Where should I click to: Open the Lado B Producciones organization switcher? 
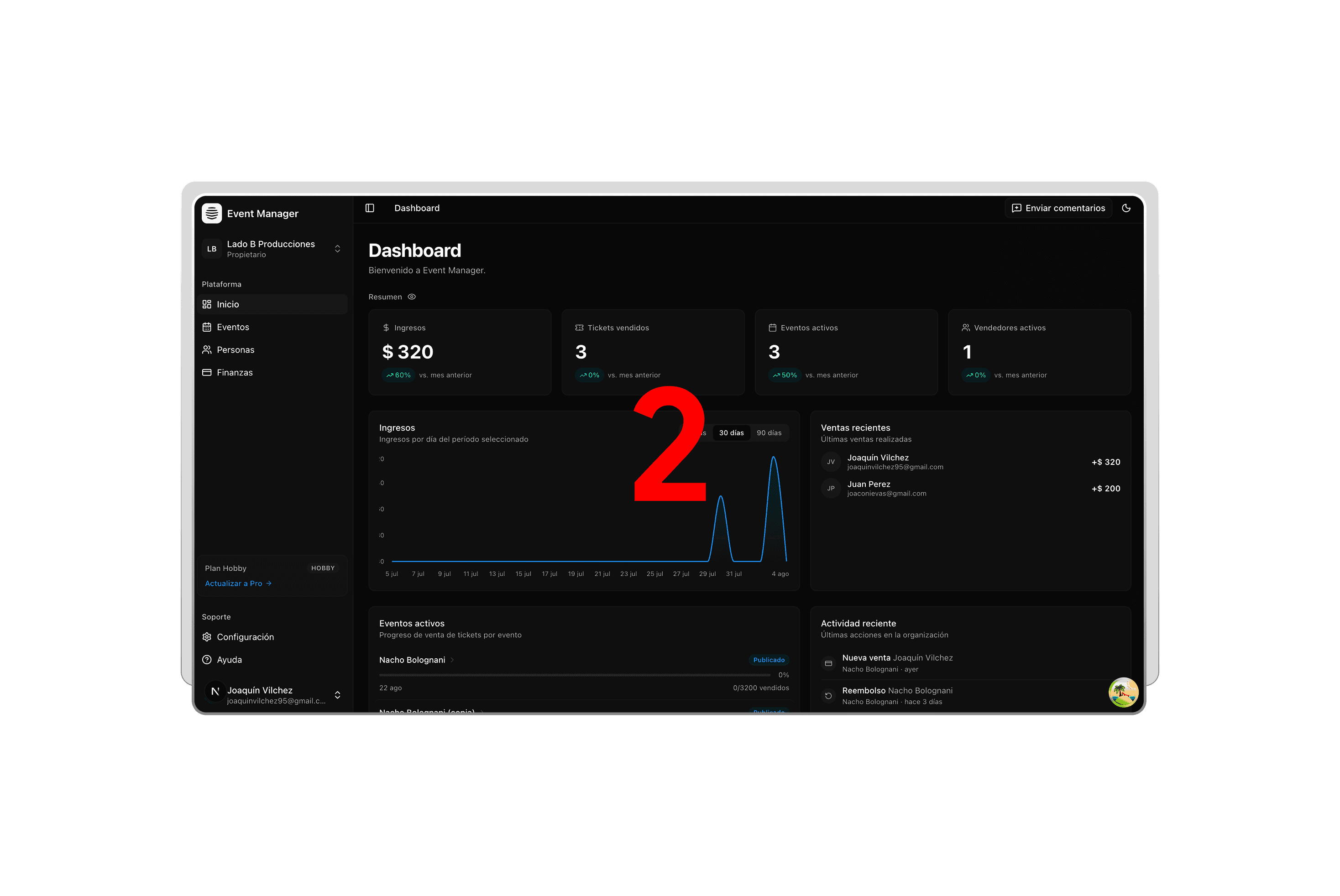point(272,249)
